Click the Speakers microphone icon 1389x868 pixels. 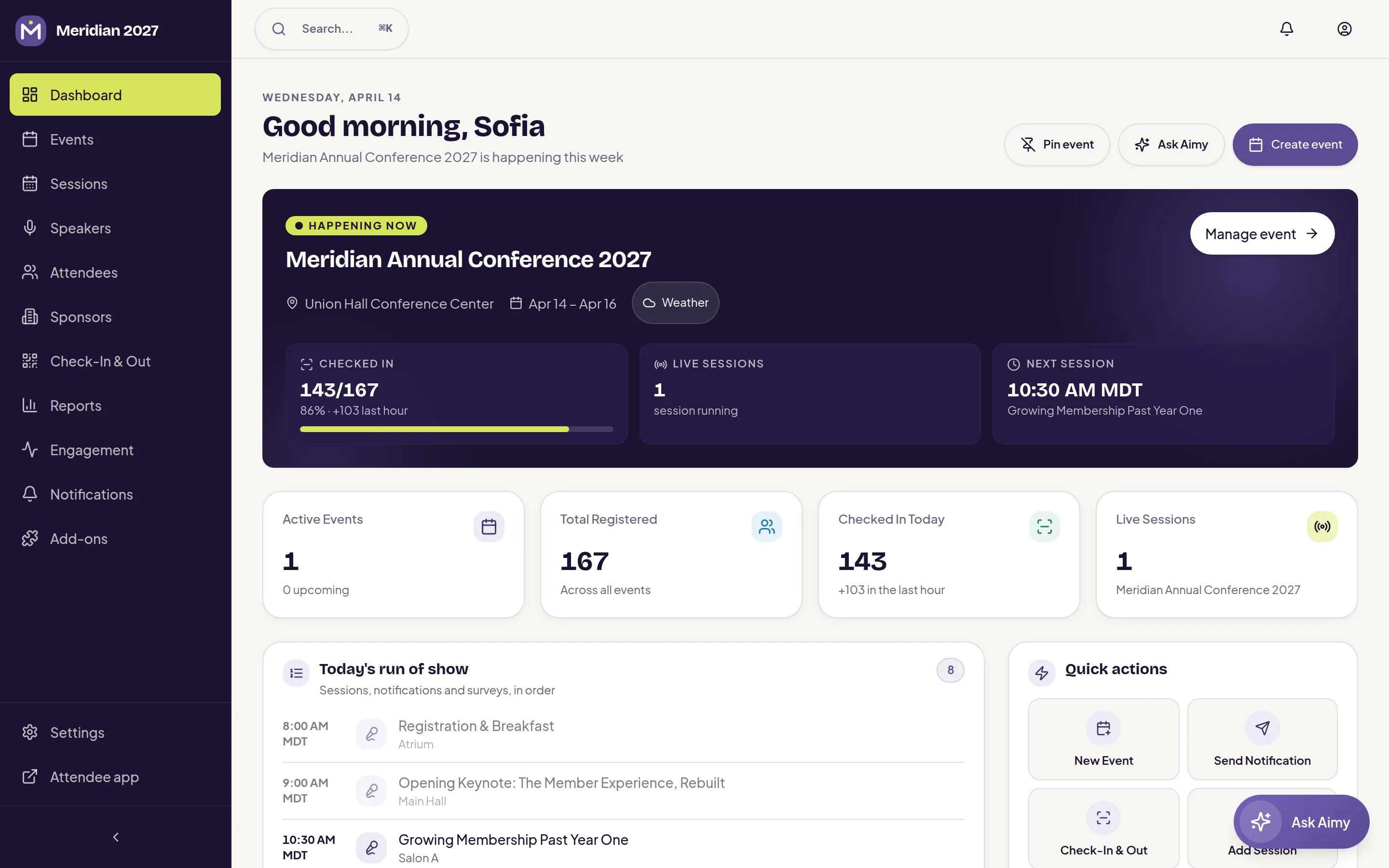(30, 228)
